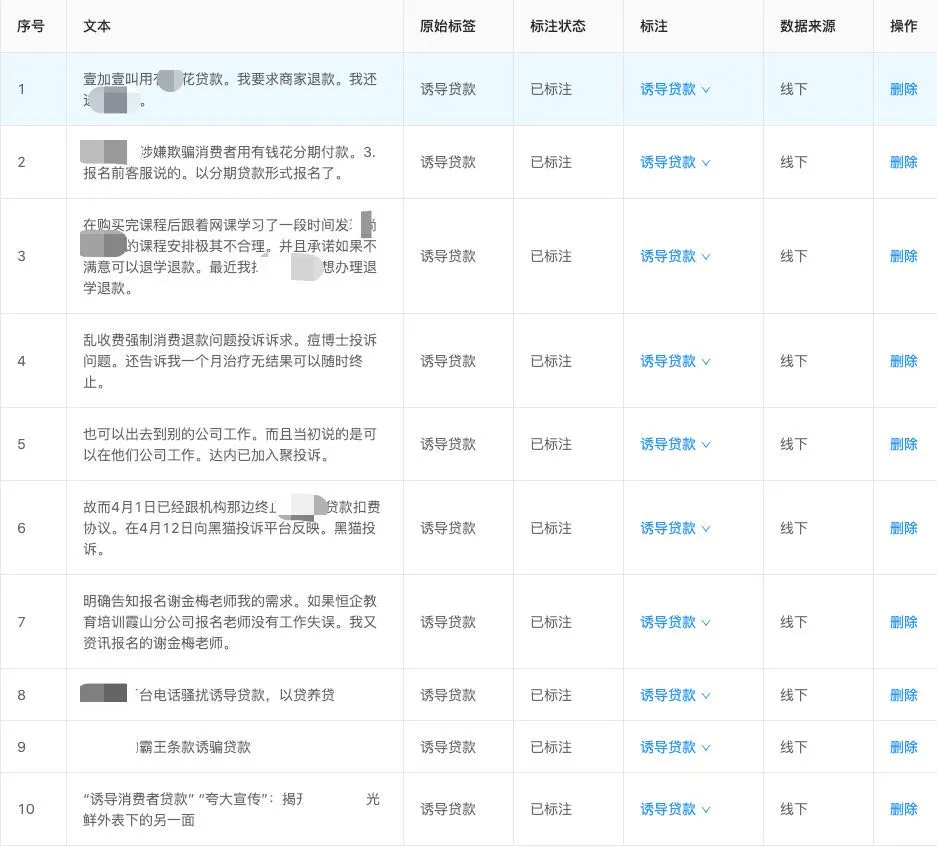The width and height of the screenshot is (937, 847).
Task: Select row 8 text 电话骚扰诱导贷款
Action: tap(209, 695)
